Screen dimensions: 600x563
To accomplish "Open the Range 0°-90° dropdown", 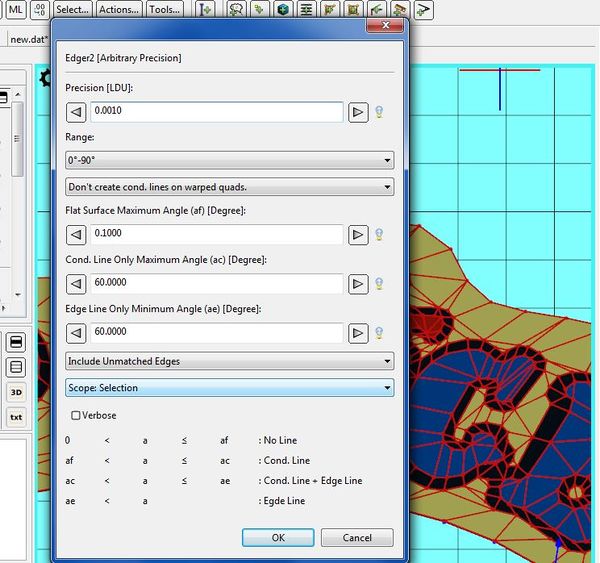I will click(229, 160).
